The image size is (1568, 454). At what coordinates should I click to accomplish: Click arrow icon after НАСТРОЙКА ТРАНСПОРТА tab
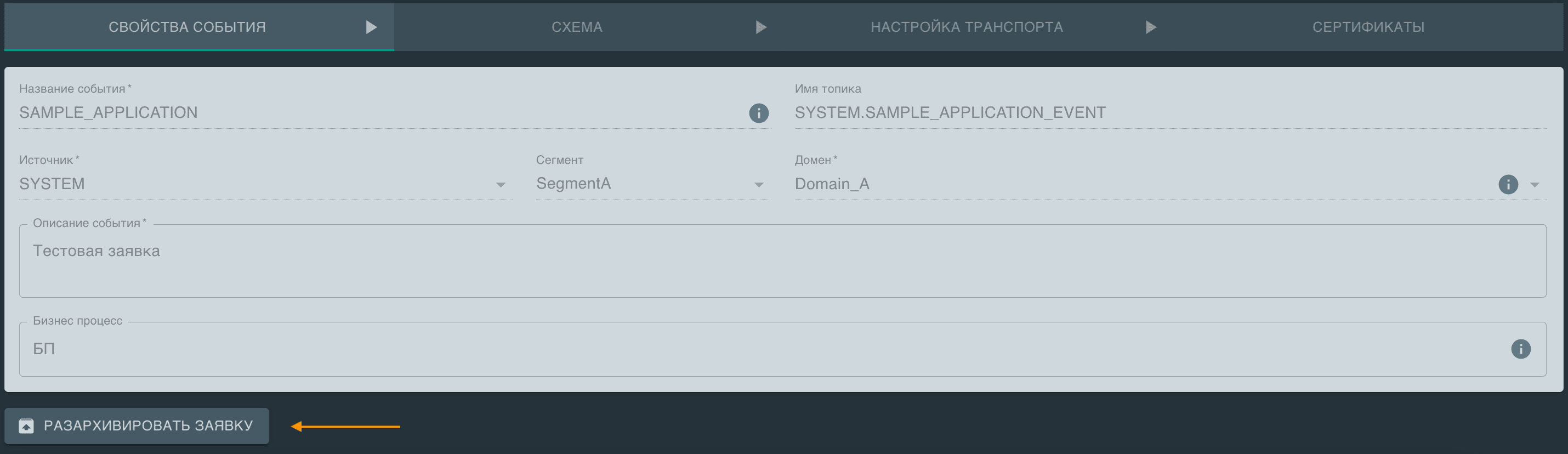pos(1150,27)
